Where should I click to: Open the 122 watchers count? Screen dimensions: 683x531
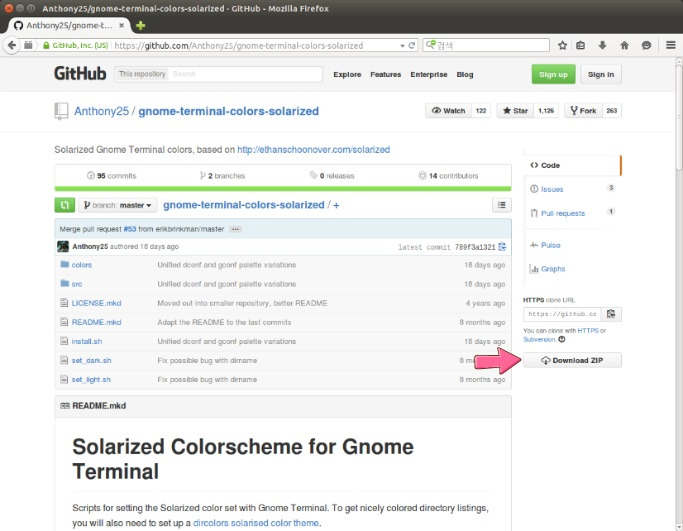pos(481,111)
